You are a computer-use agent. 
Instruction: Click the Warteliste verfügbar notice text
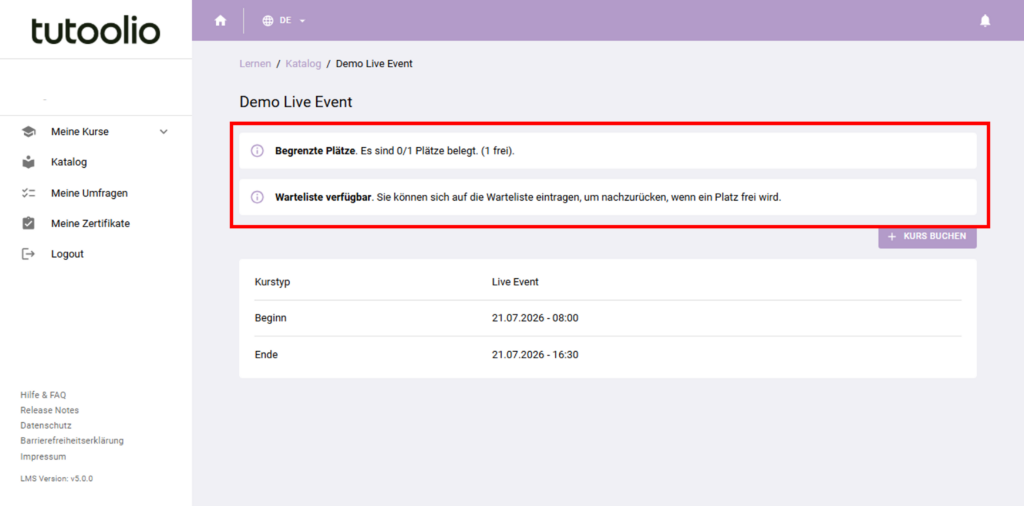(528, 197)
